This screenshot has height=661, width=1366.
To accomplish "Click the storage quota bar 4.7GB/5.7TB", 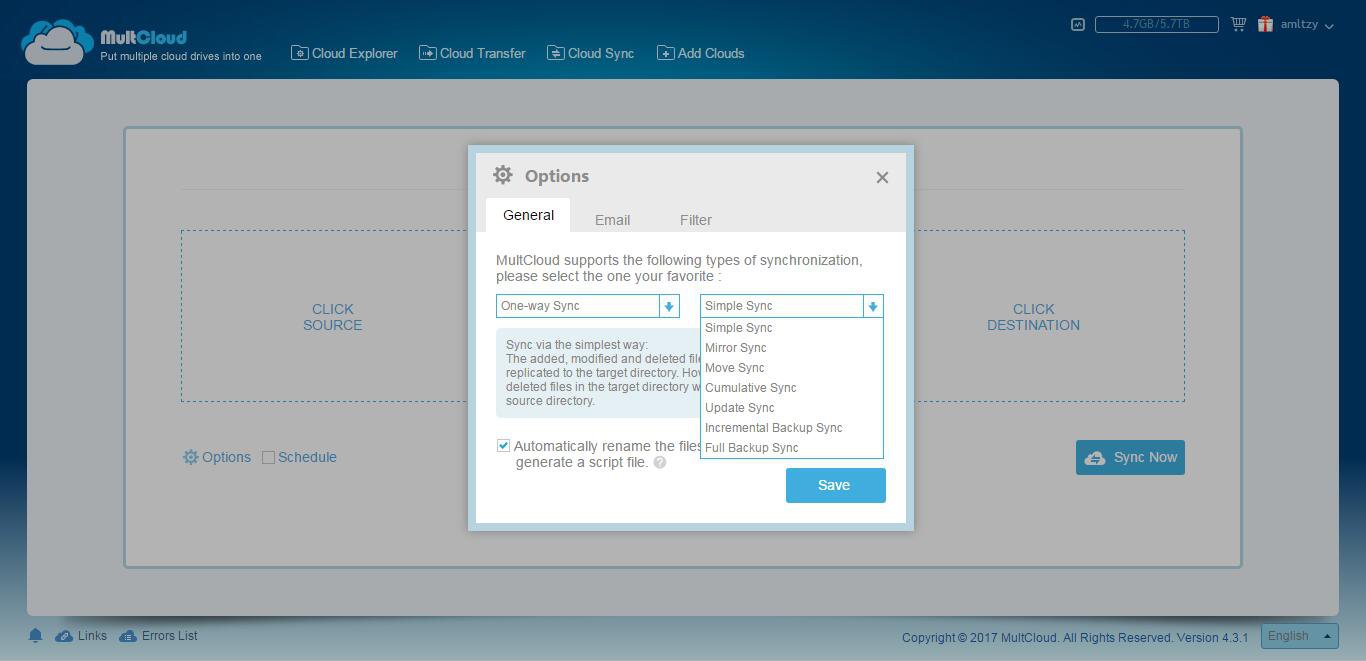I will coord(1157,24).
